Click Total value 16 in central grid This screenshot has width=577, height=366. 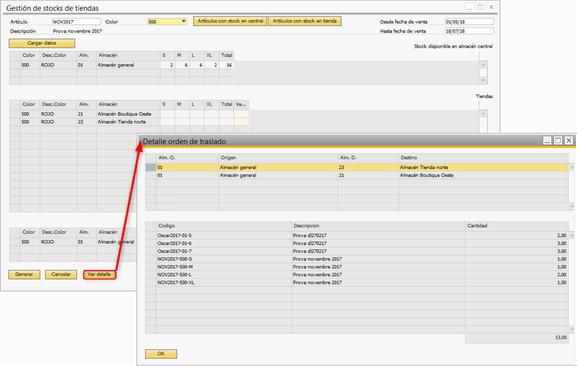[227, 65]
